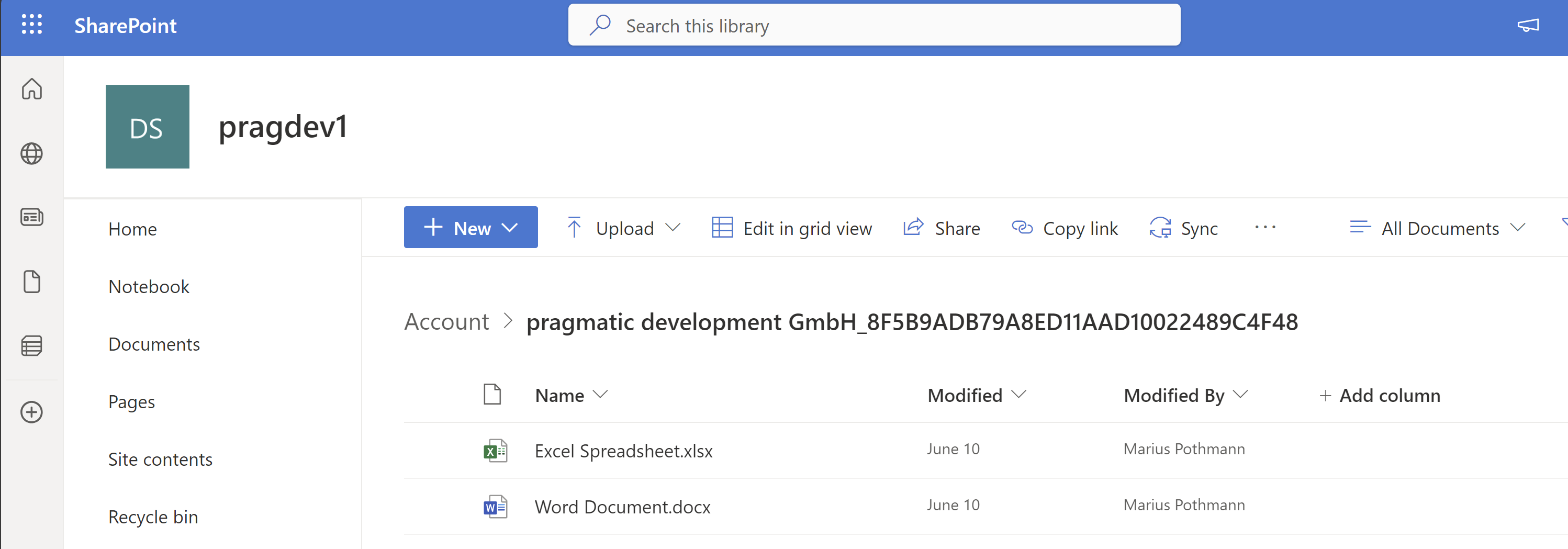Click Copy link in toolbar
The image size is (1568, 549).
[1065, 228]
